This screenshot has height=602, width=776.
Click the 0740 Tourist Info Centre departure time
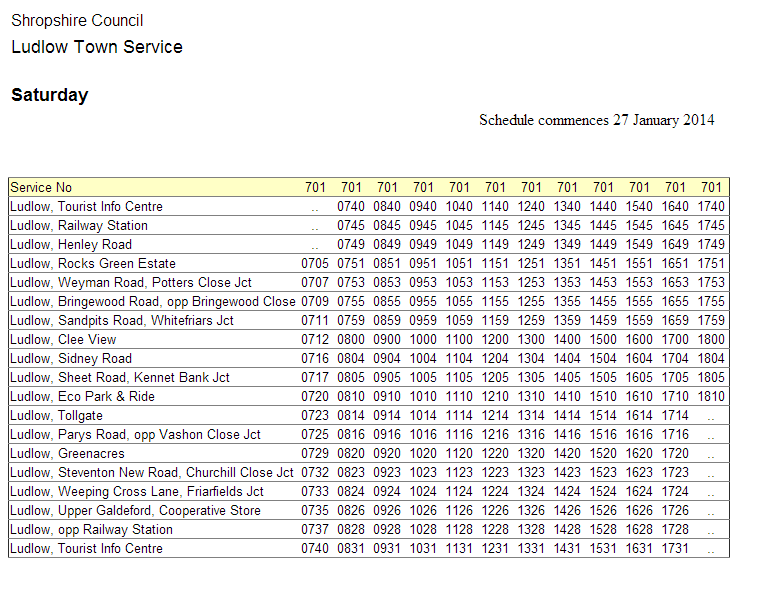(x=351, y=206)
